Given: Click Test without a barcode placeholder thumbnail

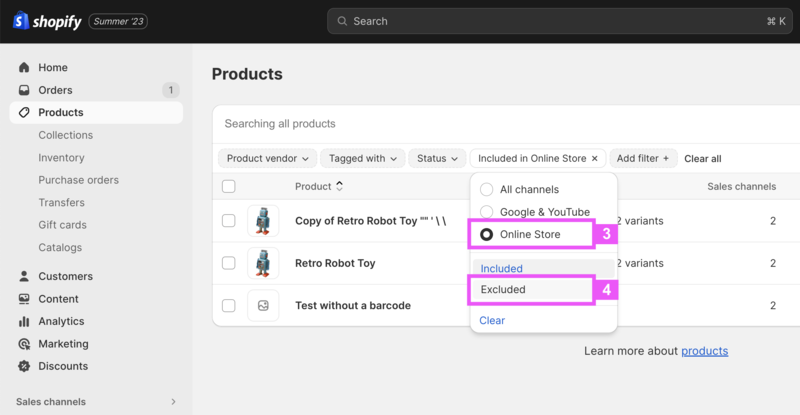Looking at the screenshot, I should (x=263, y=305).
